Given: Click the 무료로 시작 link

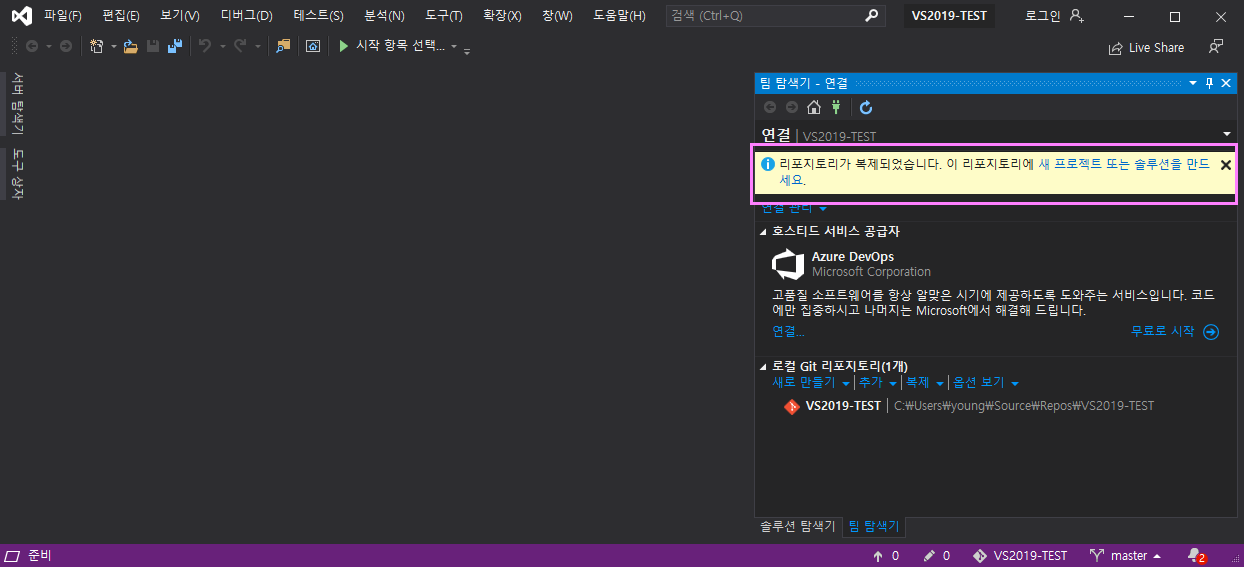Looking at the screenshot, I should 1162,331.
